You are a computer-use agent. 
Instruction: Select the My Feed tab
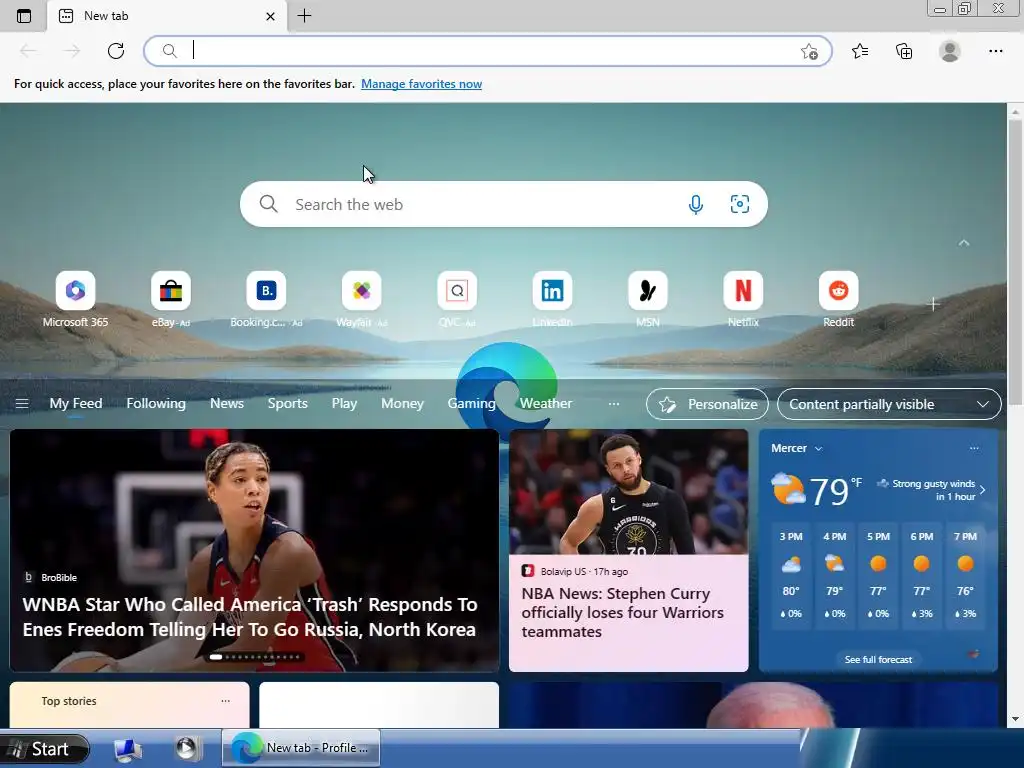pos(76,404)
